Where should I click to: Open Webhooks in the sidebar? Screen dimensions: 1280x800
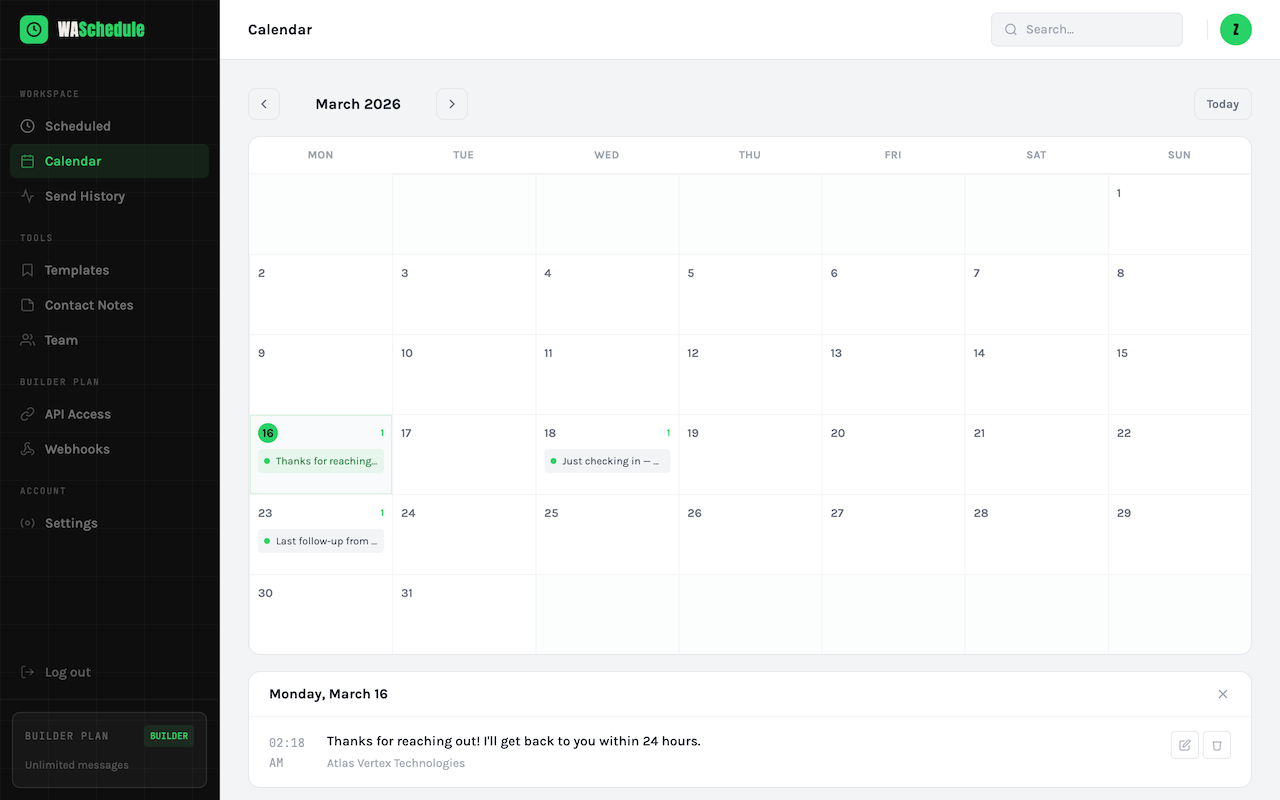click(x=110, y=449)
